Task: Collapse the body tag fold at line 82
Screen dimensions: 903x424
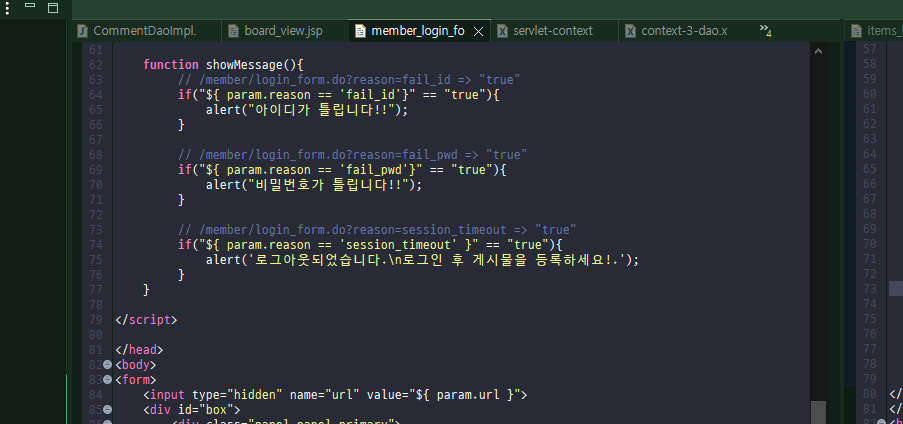Action: 107,365
